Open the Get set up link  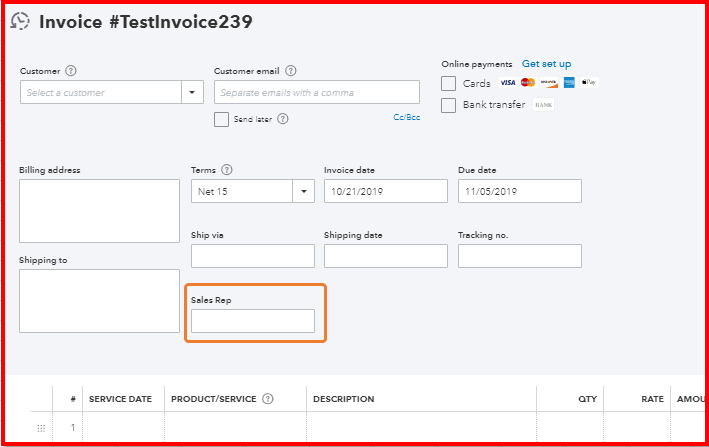(x=546, y=64)
